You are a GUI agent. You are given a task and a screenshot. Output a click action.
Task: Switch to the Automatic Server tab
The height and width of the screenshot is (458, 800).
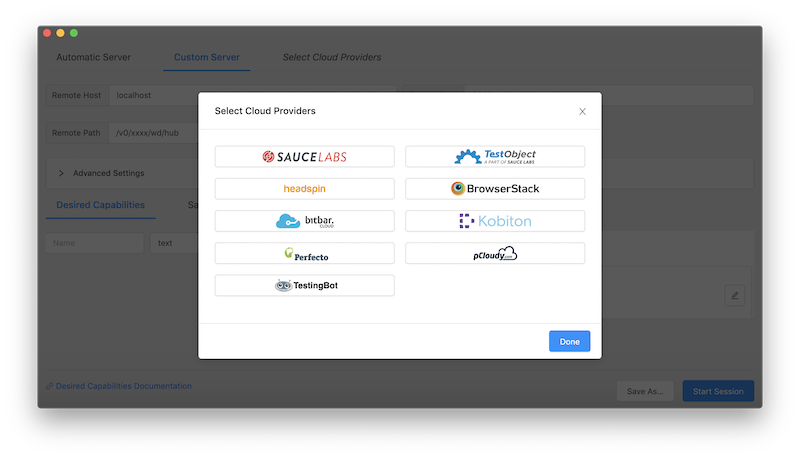coord(93,57)
